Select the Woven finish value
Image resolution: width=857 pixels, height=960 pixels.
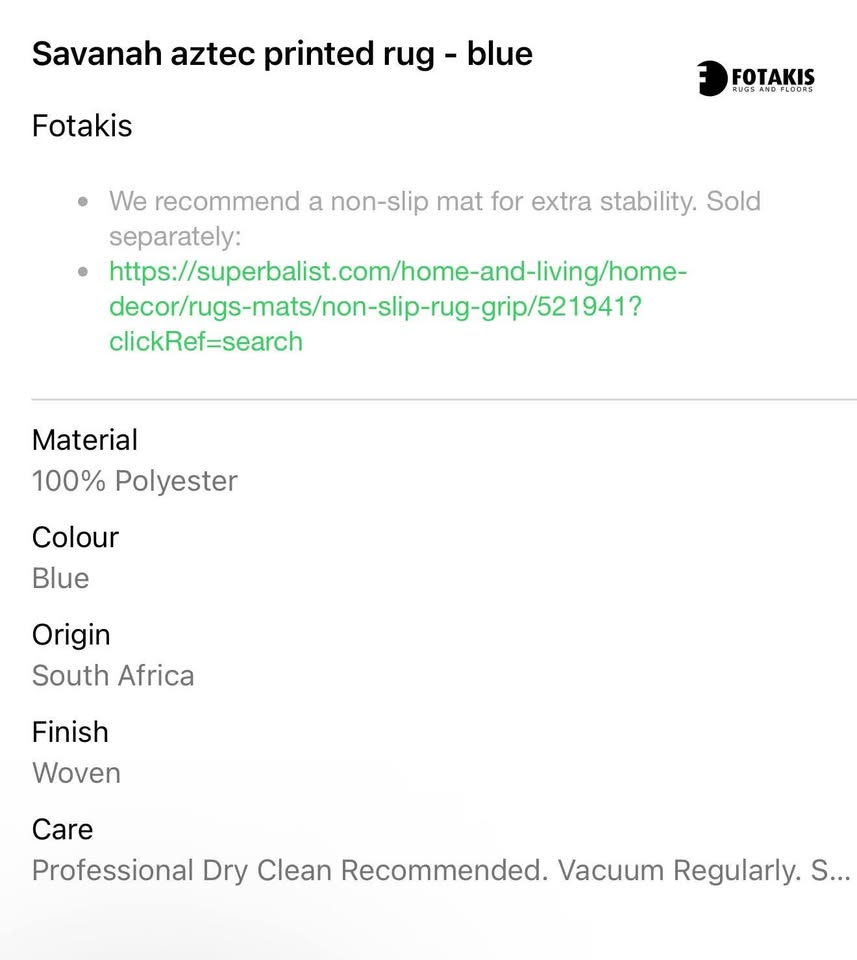click(76, 773)
